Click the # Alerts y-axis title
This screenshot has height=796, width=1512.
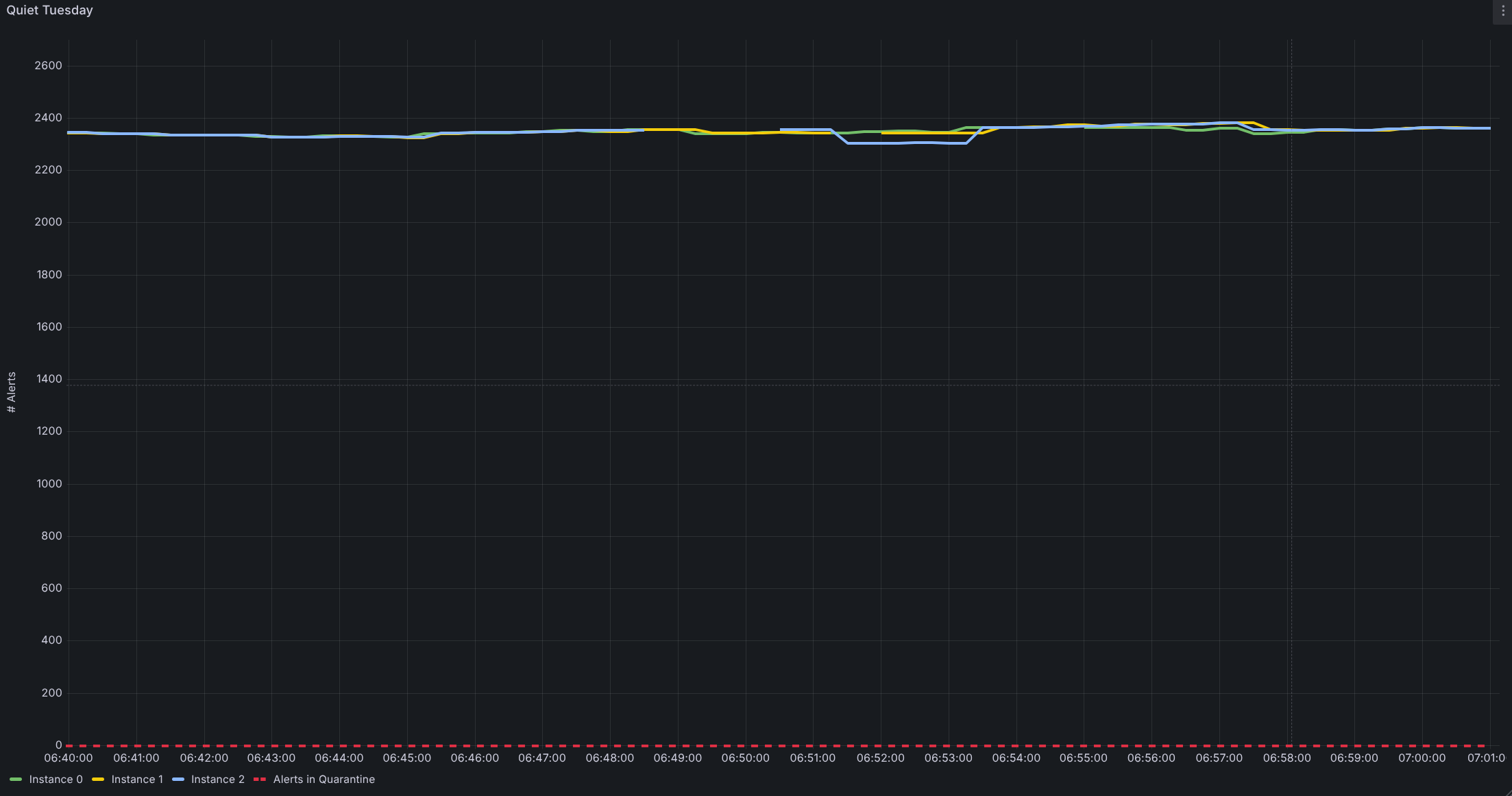[x=12, y=392]
